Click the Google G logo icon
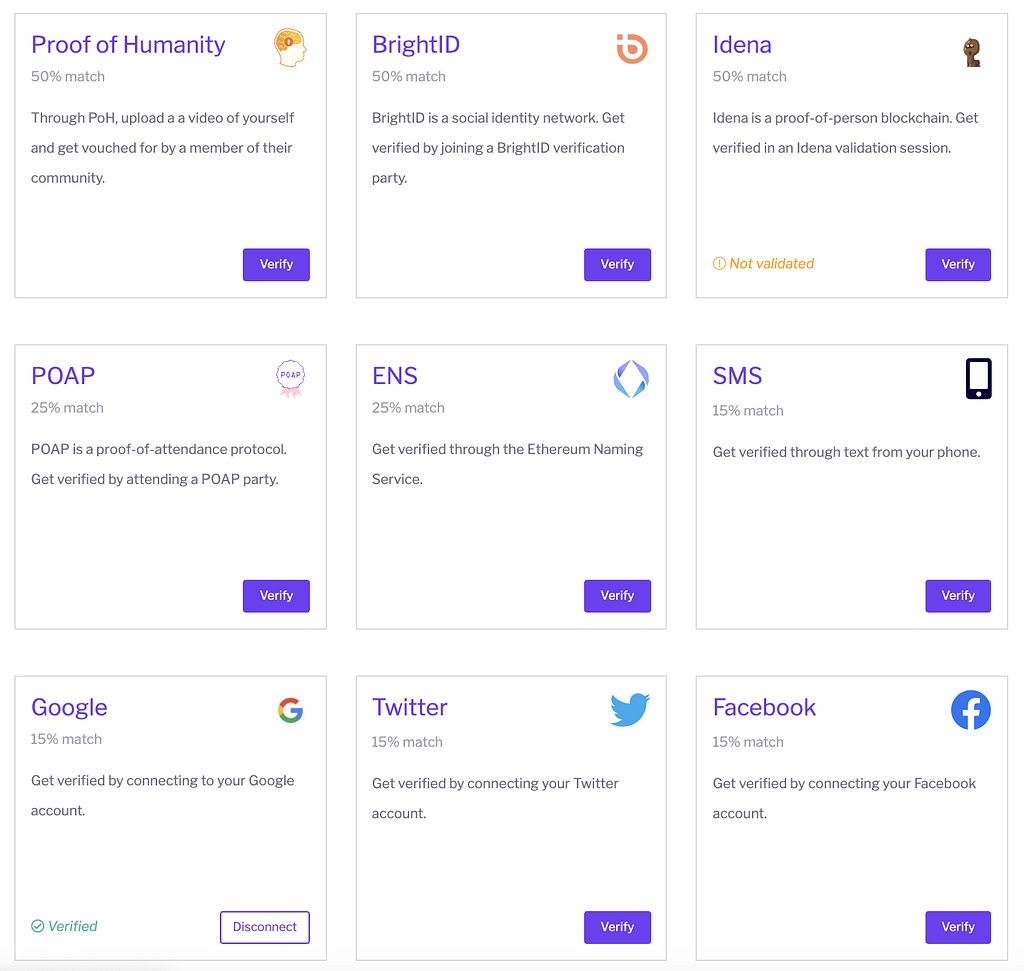 pyautogui.click(x=291, y=710)
